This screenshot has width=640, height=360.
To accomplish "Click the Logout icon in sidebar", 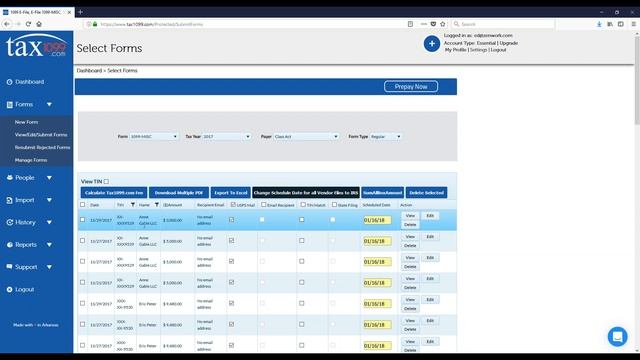I will pos(9,289).
